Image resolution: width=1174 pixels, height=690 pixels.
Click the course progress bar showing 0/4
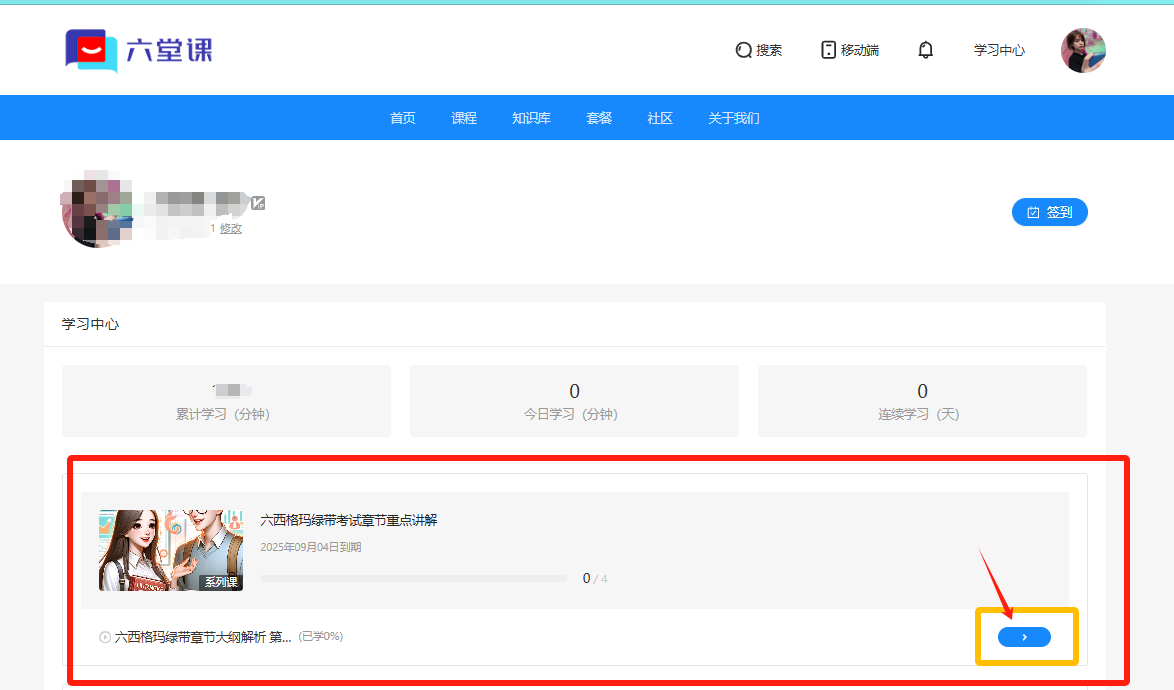(413, 578)
